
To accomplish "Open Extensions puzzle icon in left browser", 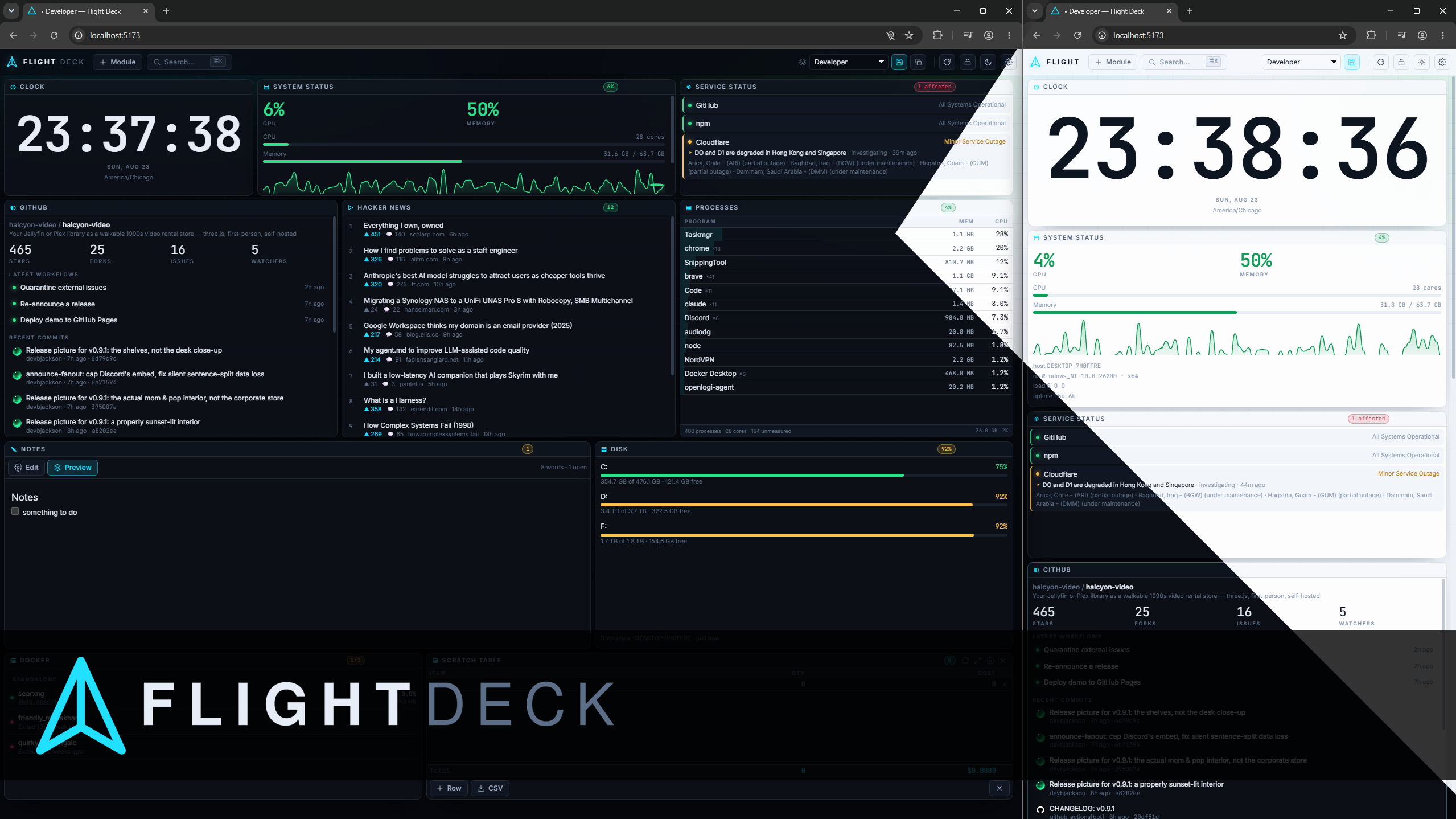I will (x=937, y=35).
